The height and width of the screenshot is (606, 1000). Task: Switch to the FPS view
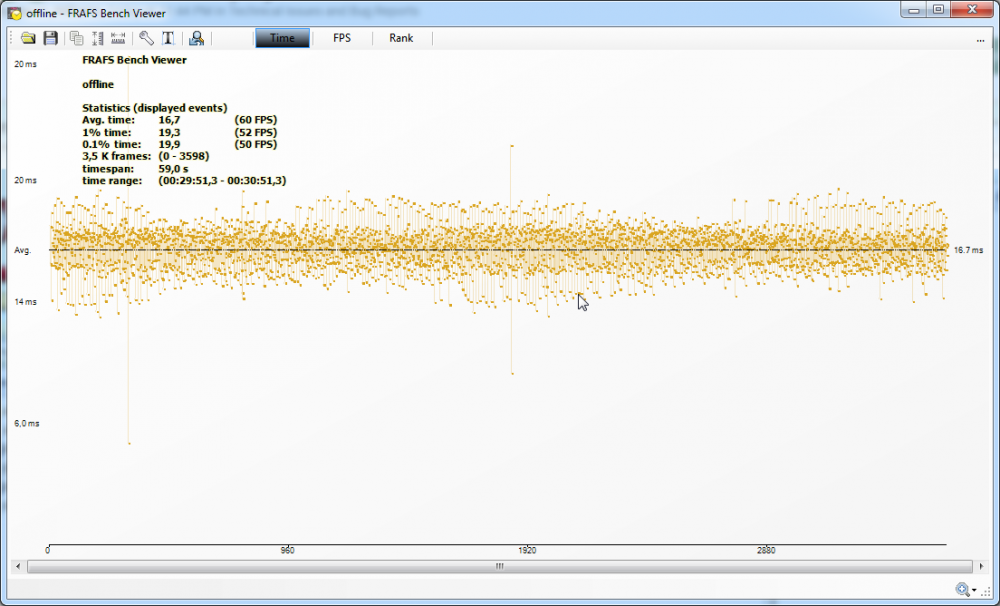point(342,38)
